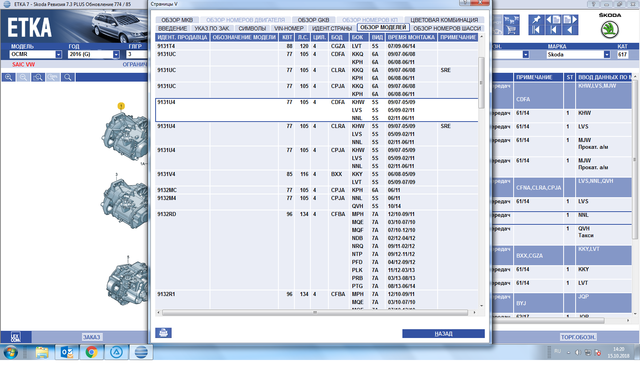The image size is (640, 366).
Task: Click the pushpin icon in the toolbar
Action: pyautogui.click(x=536, y=20)
